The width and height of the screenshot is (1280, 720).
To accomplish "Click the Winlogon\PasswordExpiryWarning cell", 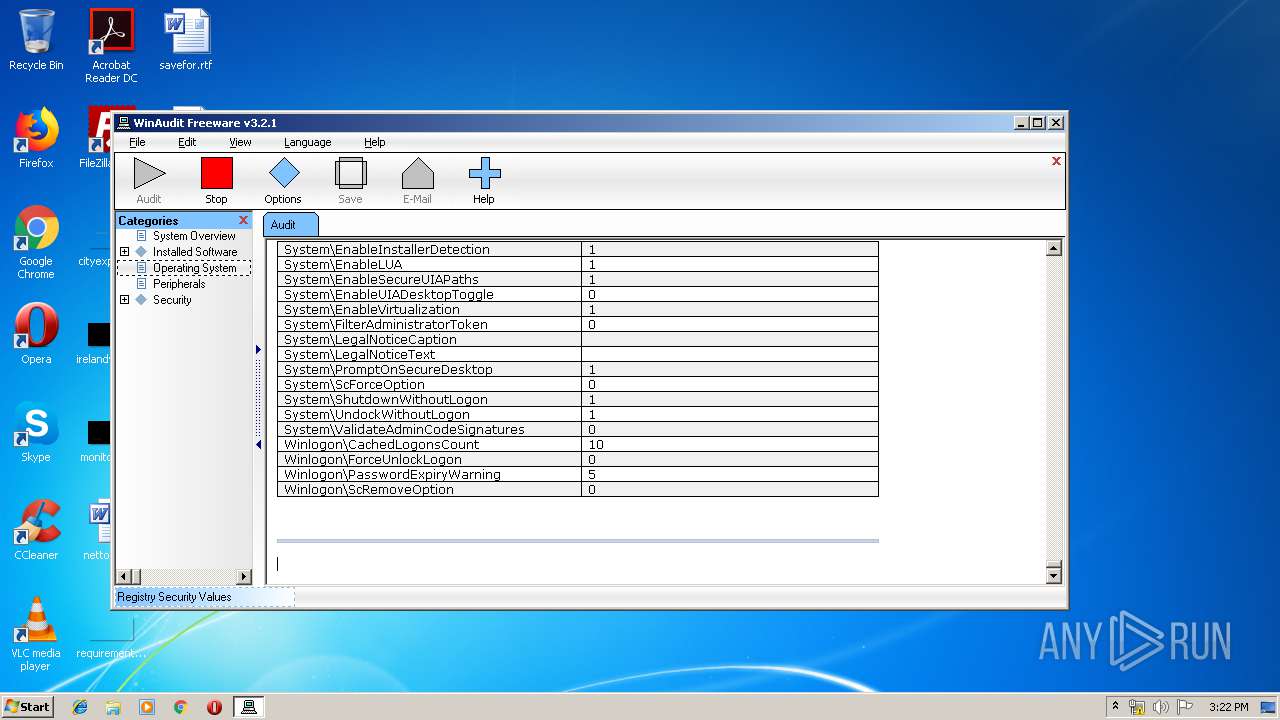I will pyautogui.click(x=430, y=474).
